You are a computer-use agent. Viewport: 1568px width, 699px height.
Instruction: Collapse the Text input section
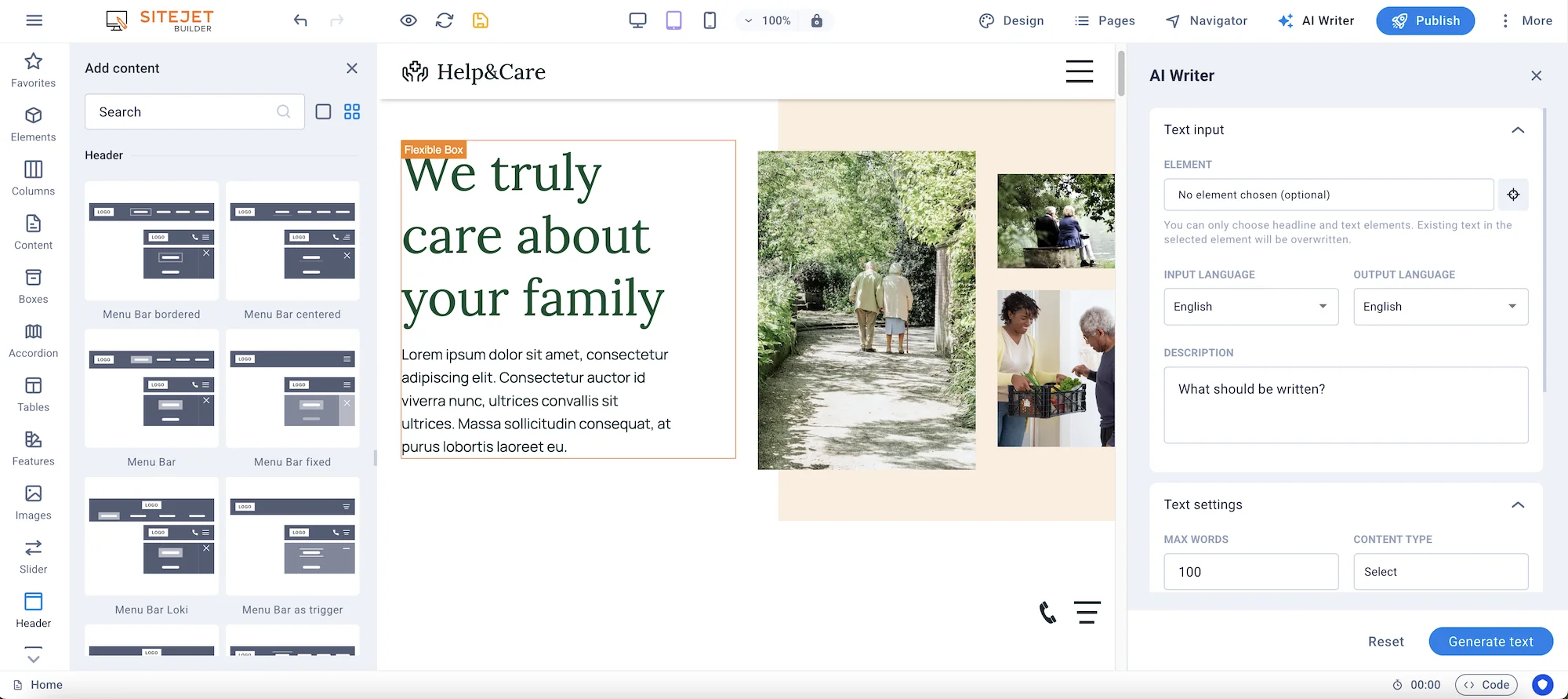coord(1518,130)
